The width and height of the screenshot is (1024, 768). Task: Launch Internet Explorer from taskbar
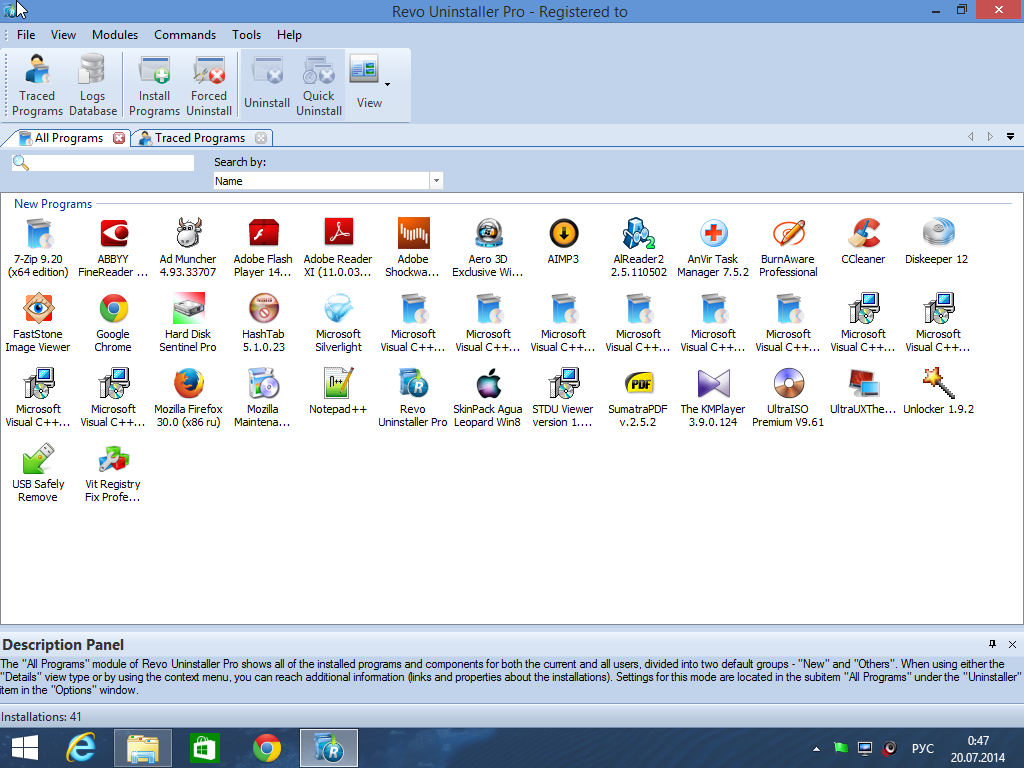tap(81, 748)
